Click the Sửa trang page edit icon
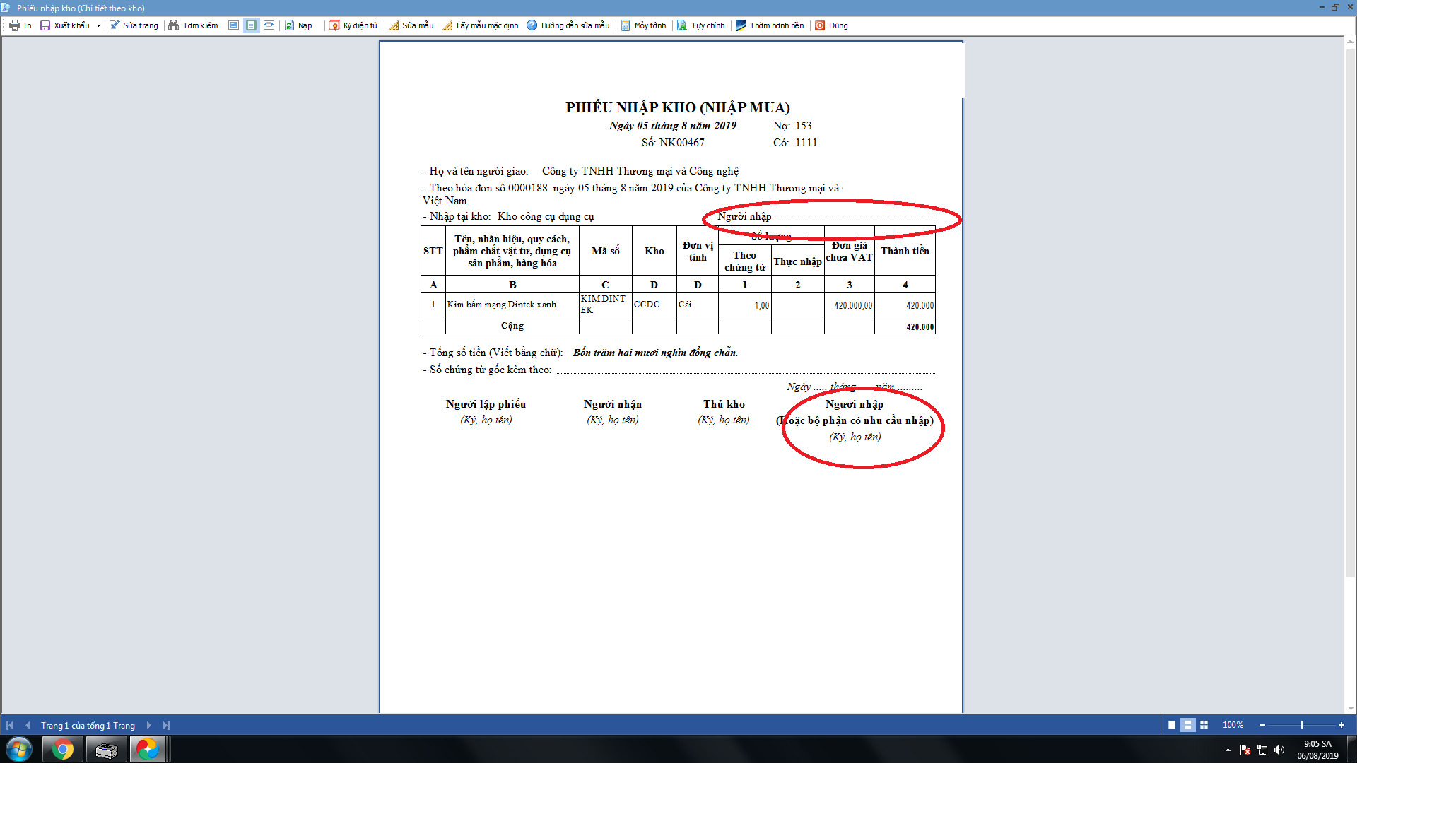 [115, 25]
